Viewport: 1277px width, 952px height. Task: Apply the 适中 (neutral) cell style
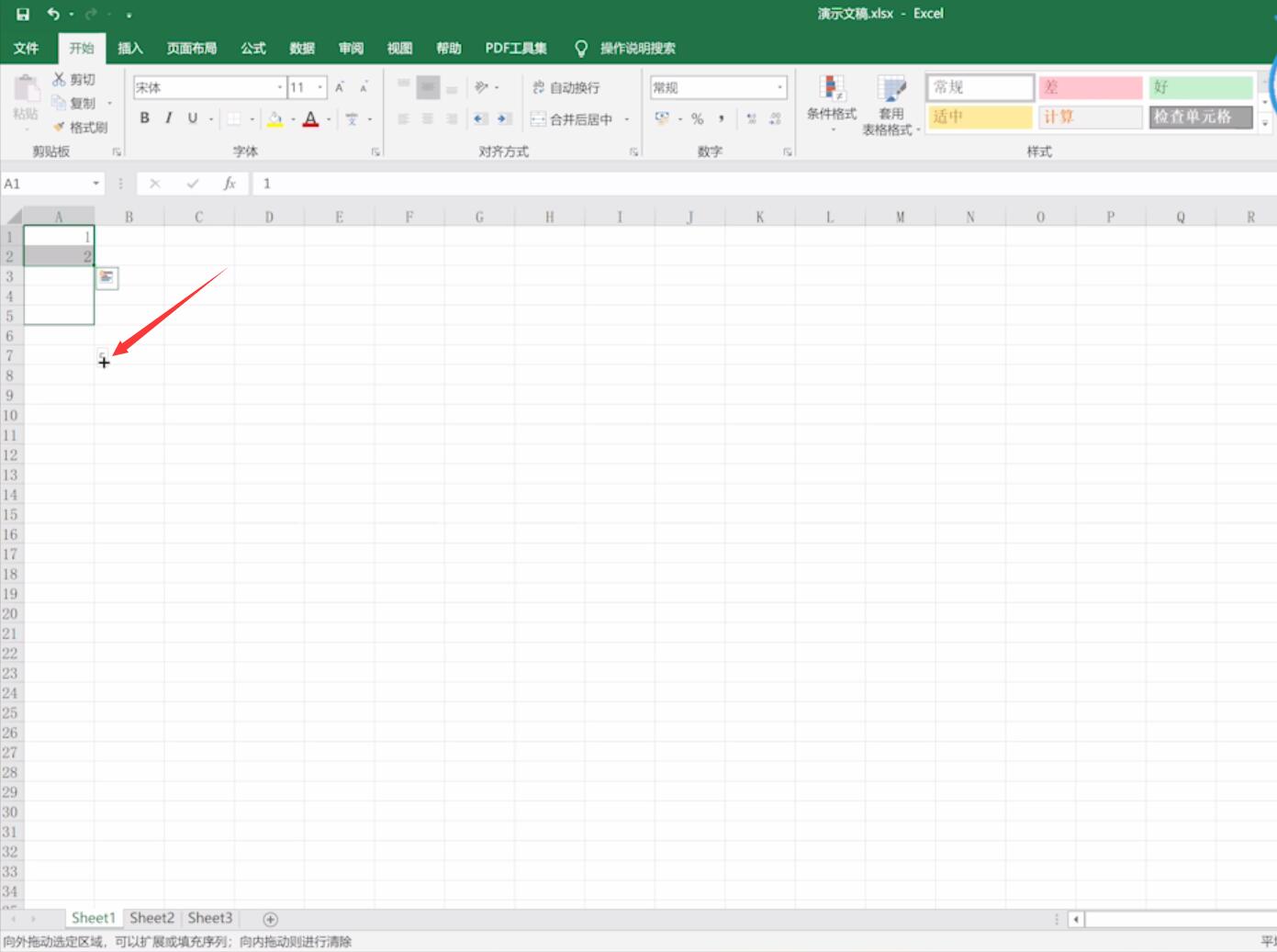(980, 117)
